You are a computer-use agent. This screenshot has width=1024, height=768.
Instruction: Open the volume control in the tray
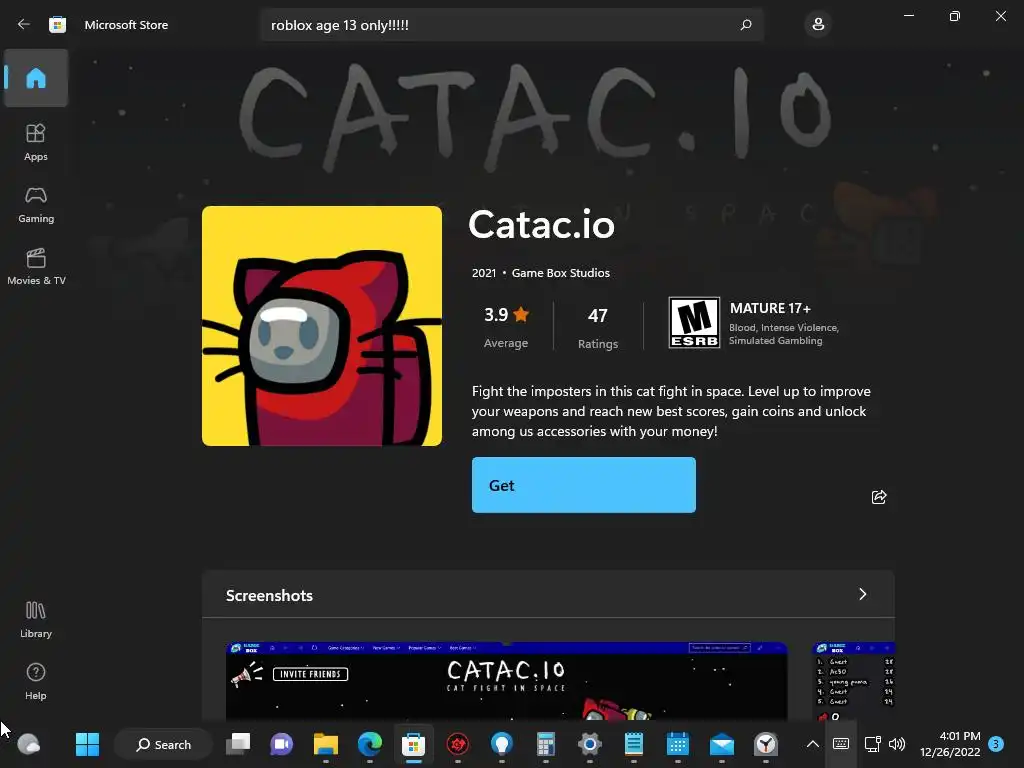coord(897,744)
